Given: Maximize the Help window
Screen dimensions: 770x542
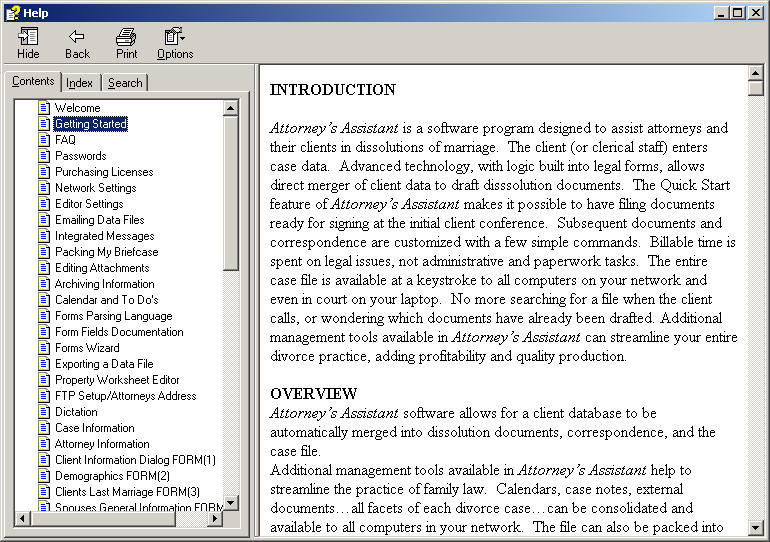Looking at the screenshot, I should [x=738, y=13].
